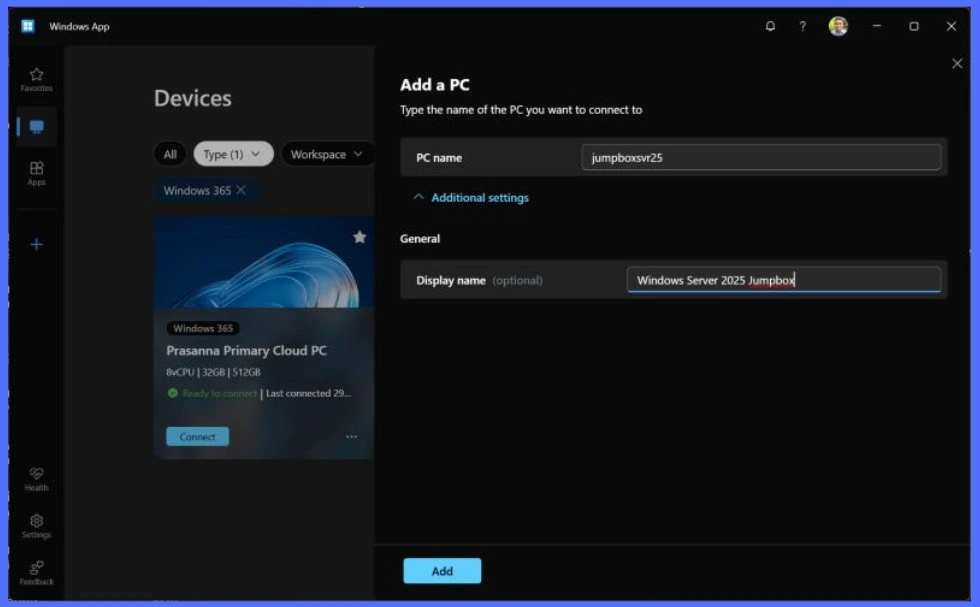Collapse Additional settings

coord(471,198)
